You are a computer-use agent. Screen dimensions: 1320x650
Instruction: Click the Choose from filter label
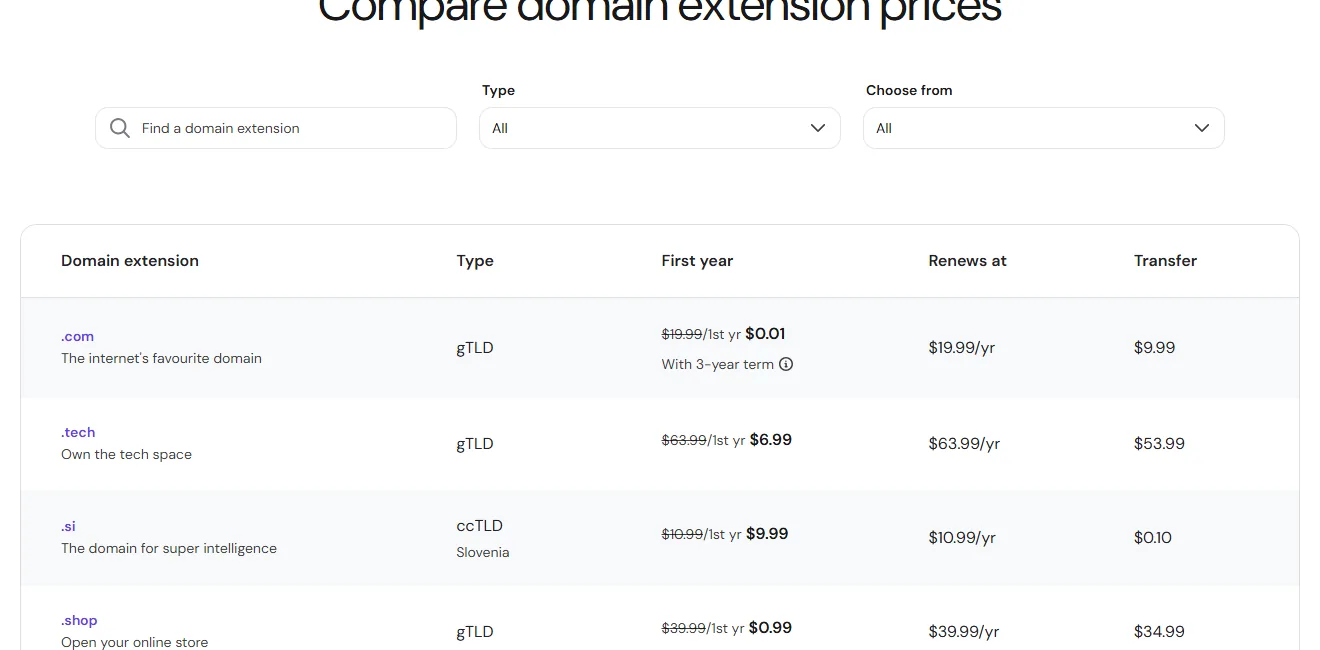click(x=909, y=90)
